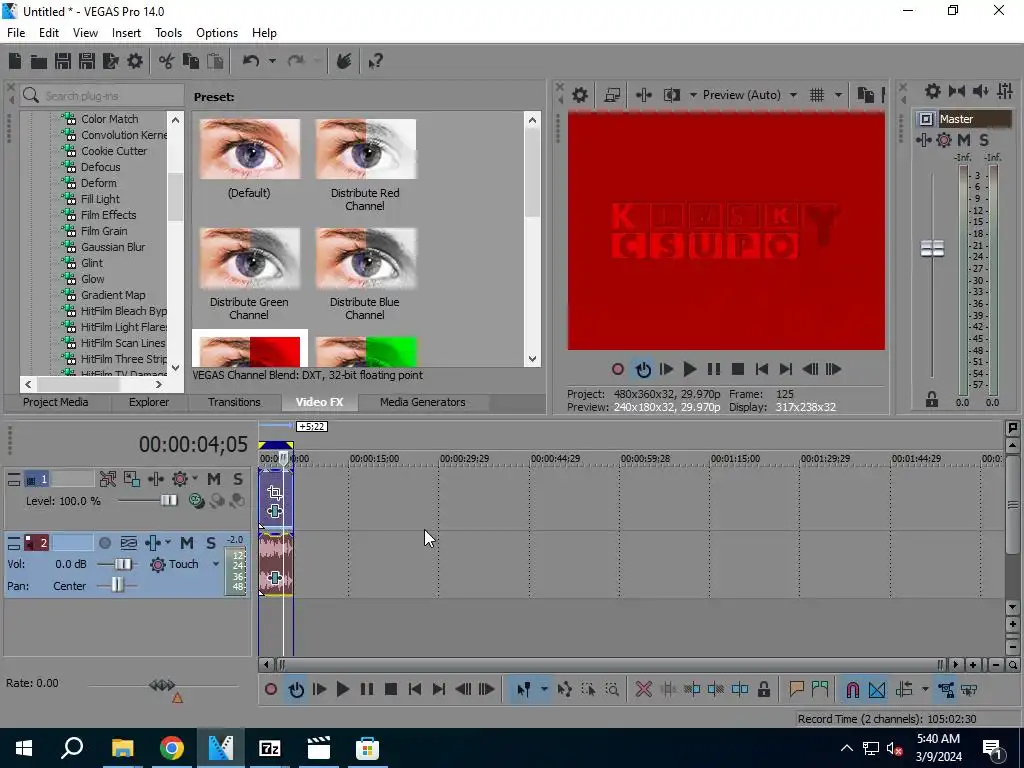The image size is (1024, 768).
Task: Play the timeline from the transport bar
Action: click(342, 689)
